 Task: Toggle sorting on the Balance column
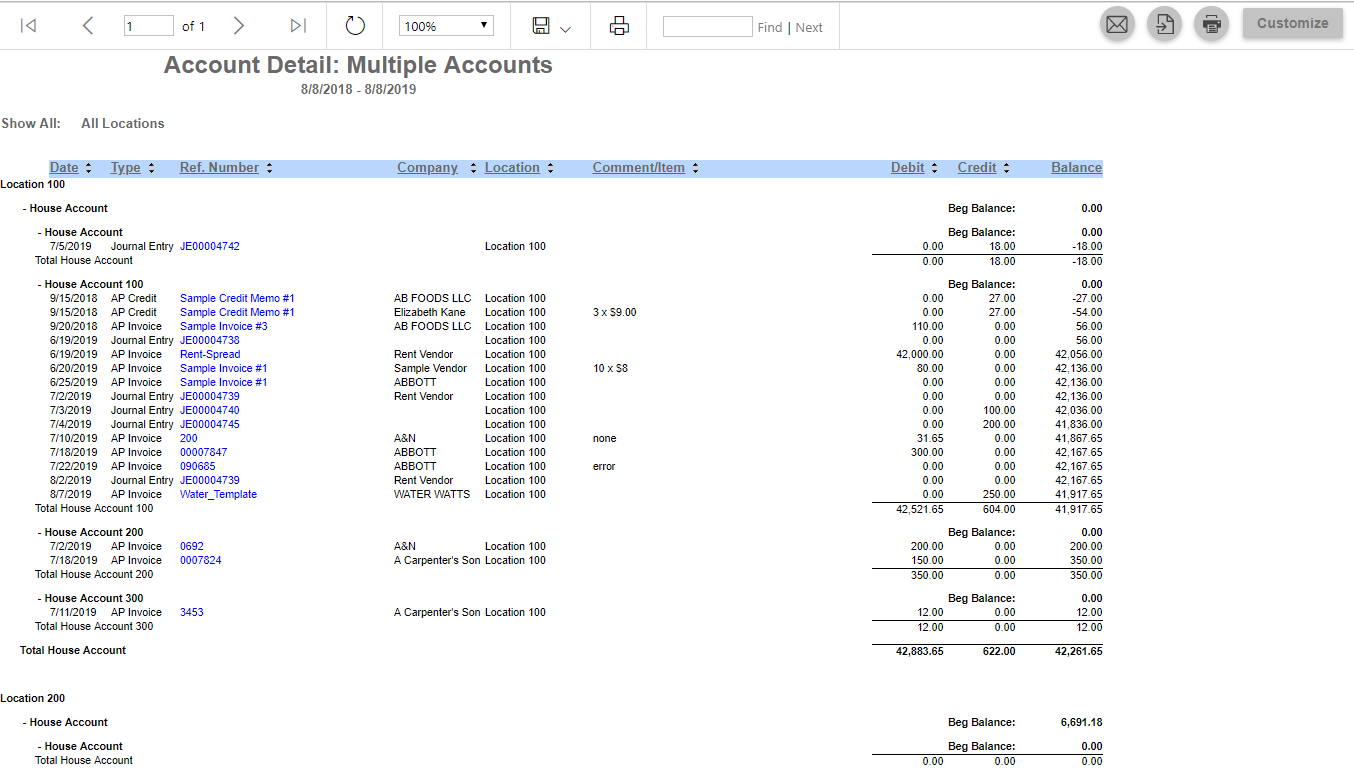1076,167
